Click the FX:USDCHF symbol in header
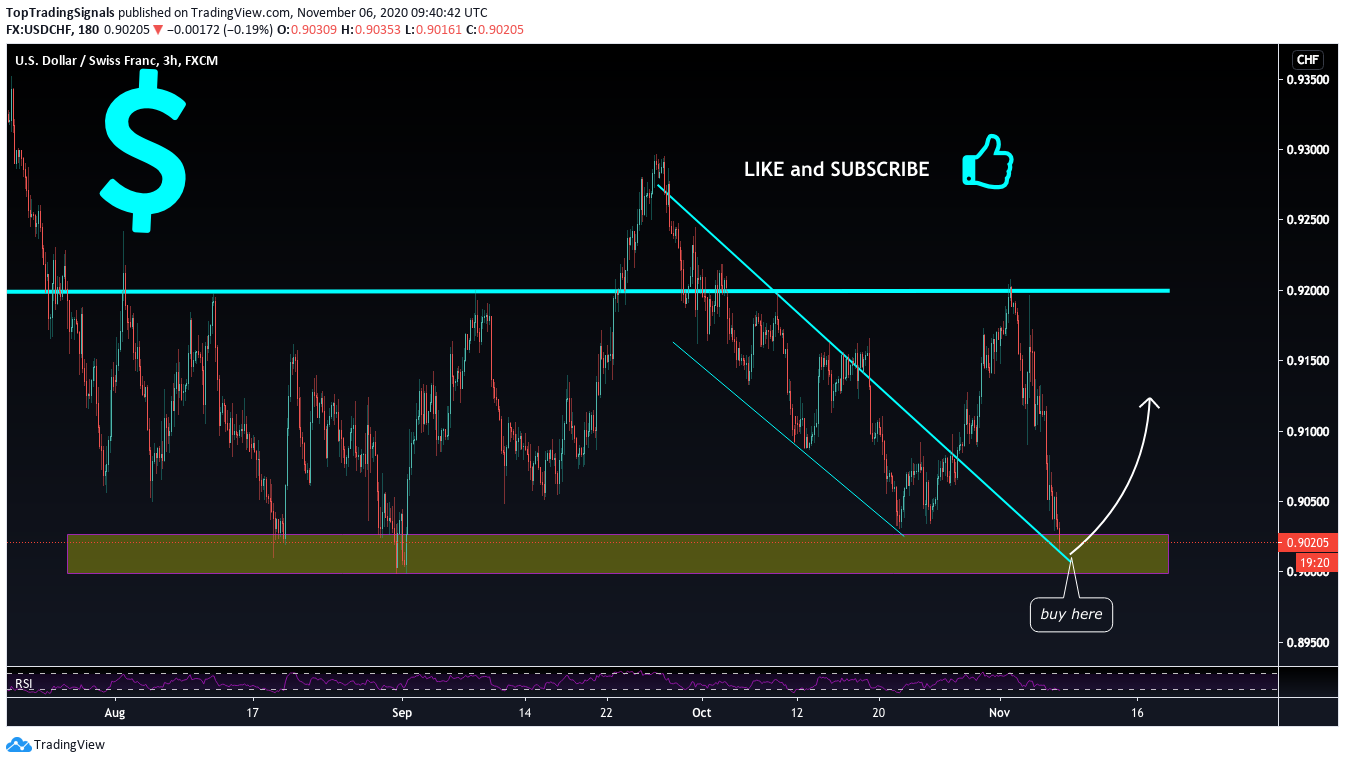This screenshot has width=1345, height=763. click(40, 30)
